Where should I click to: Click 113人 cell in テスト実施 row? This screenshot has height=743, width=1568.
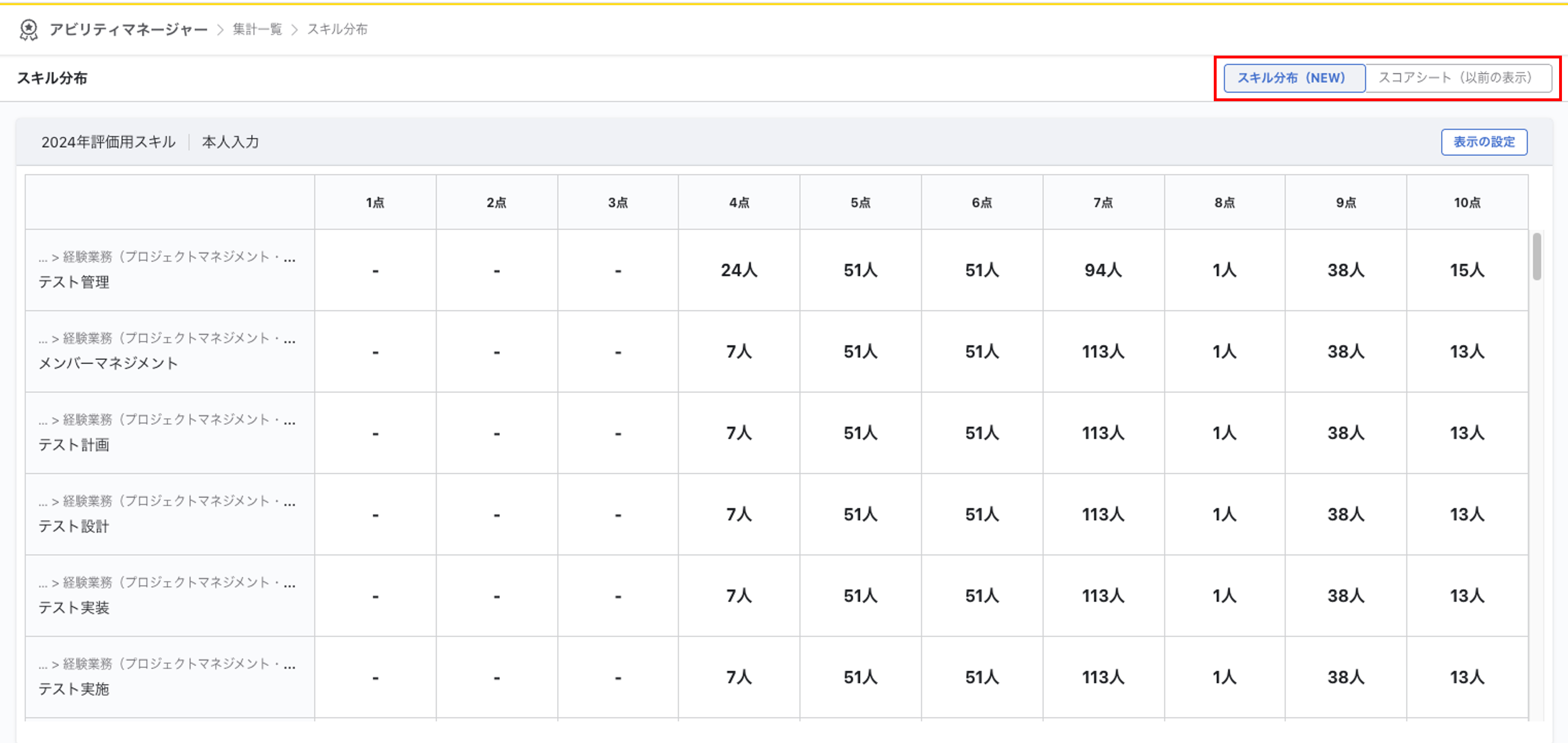pos(1103,677)
